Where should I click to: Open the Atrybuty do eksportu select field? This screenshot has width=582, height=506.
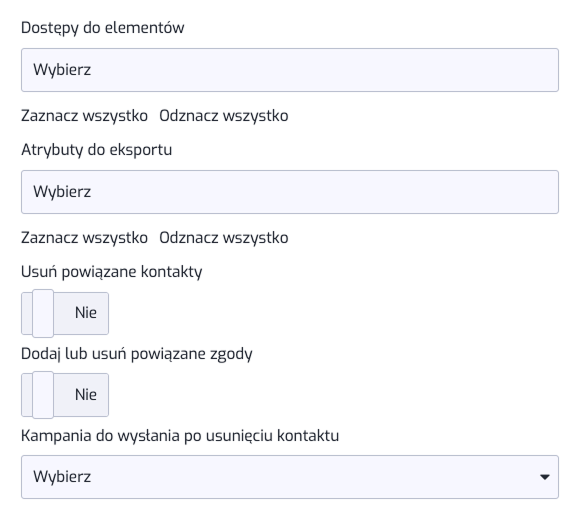(290, 192)
